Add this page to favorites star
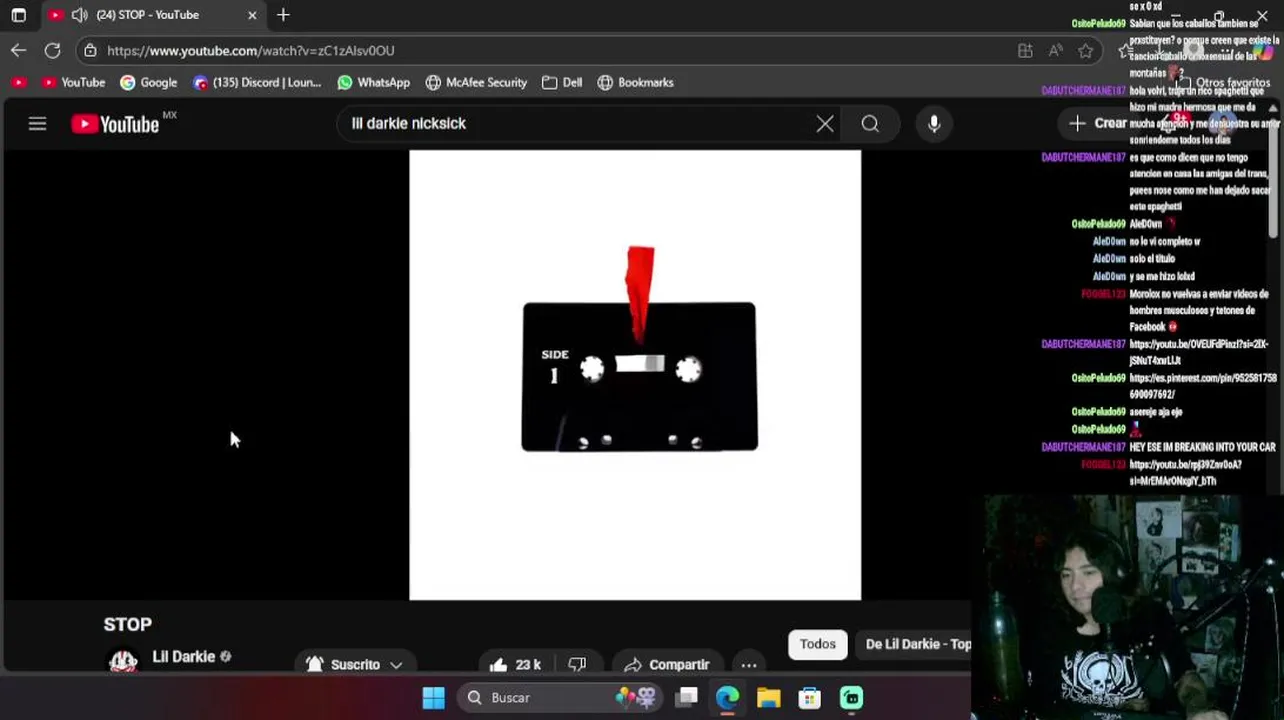 [1086, 50]
